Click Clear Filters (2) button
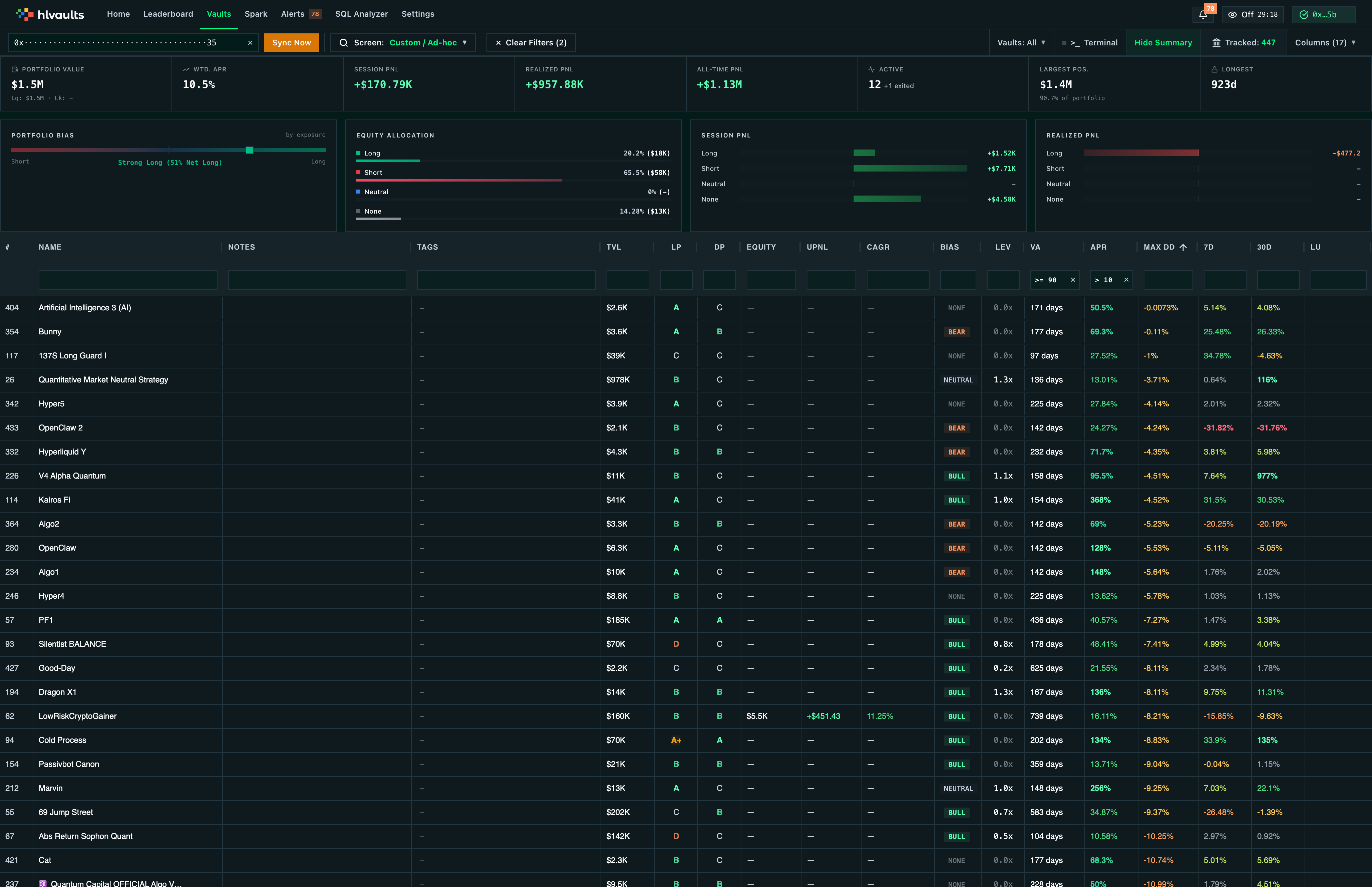The width and height of the screenshot is (1372, 887). (x=531, y=43)
